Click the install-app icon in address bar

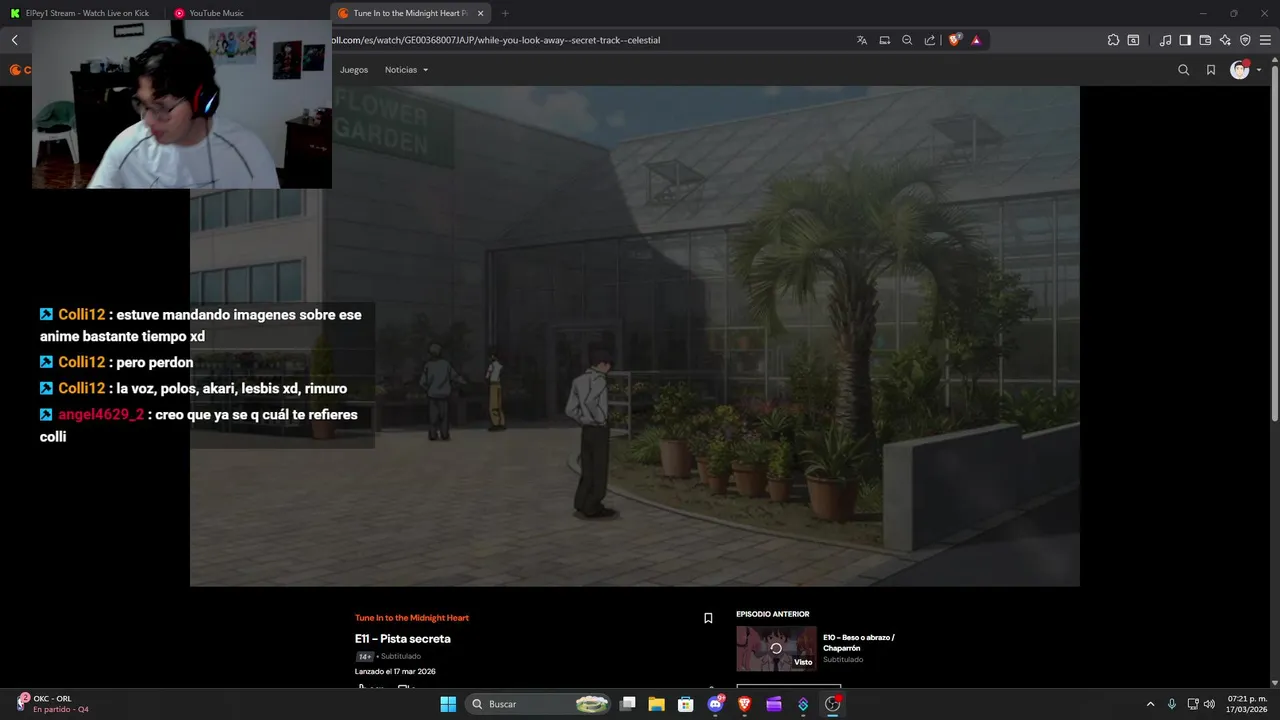[x=885, y=40]
